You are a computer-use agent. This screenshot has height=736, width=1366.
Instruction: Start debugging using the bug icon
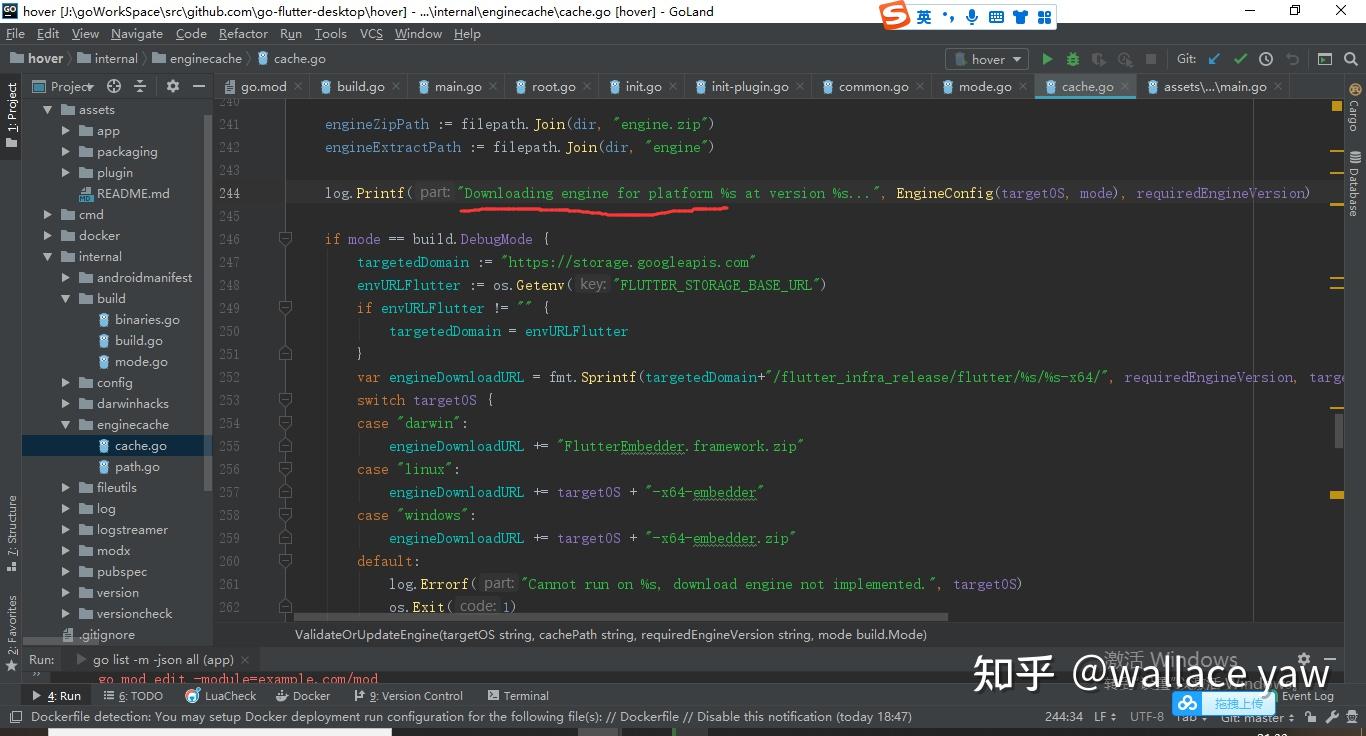(1070, 59)
